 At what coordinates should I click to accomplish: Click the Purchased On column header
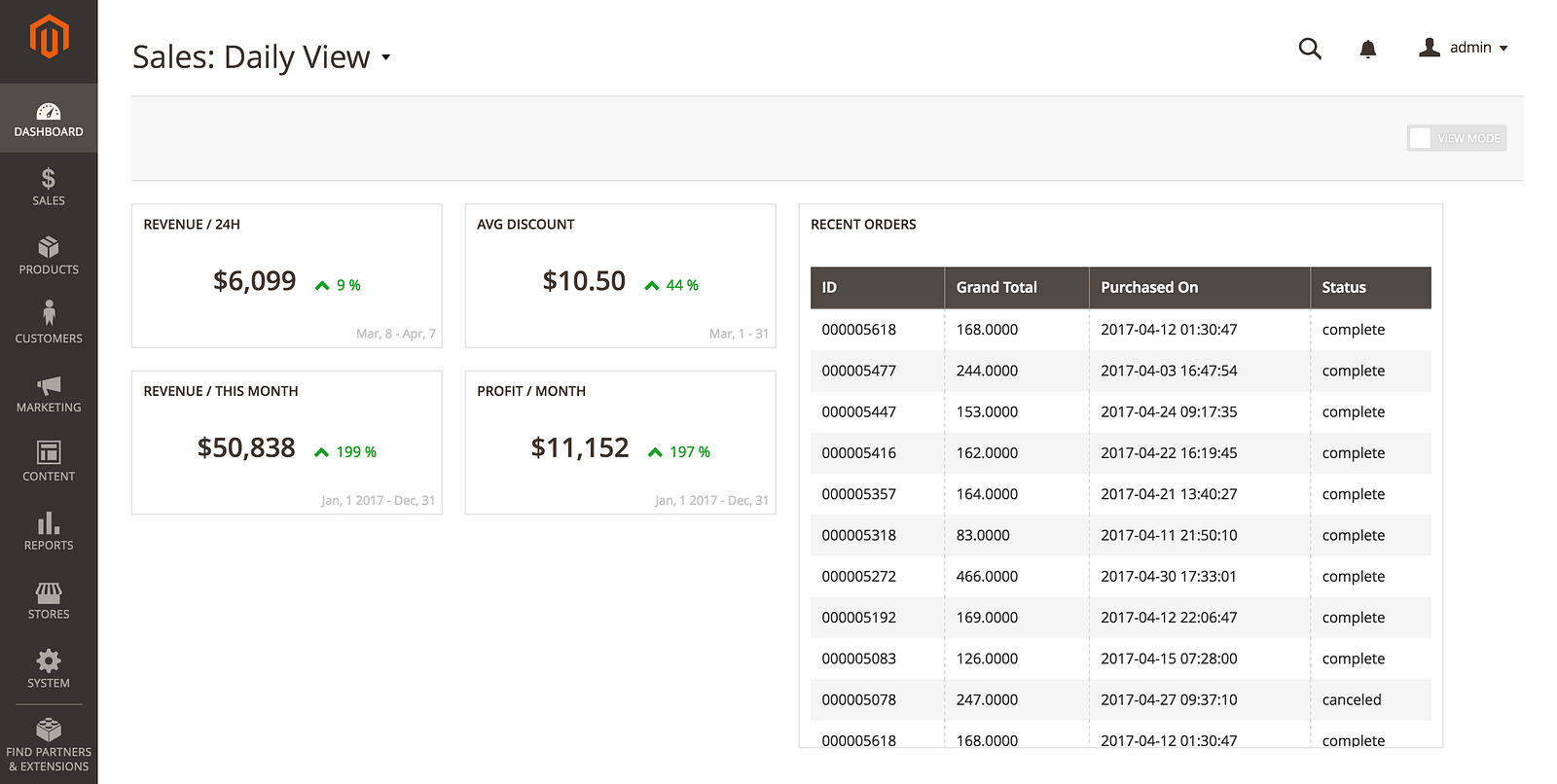tap(1149, 288)
